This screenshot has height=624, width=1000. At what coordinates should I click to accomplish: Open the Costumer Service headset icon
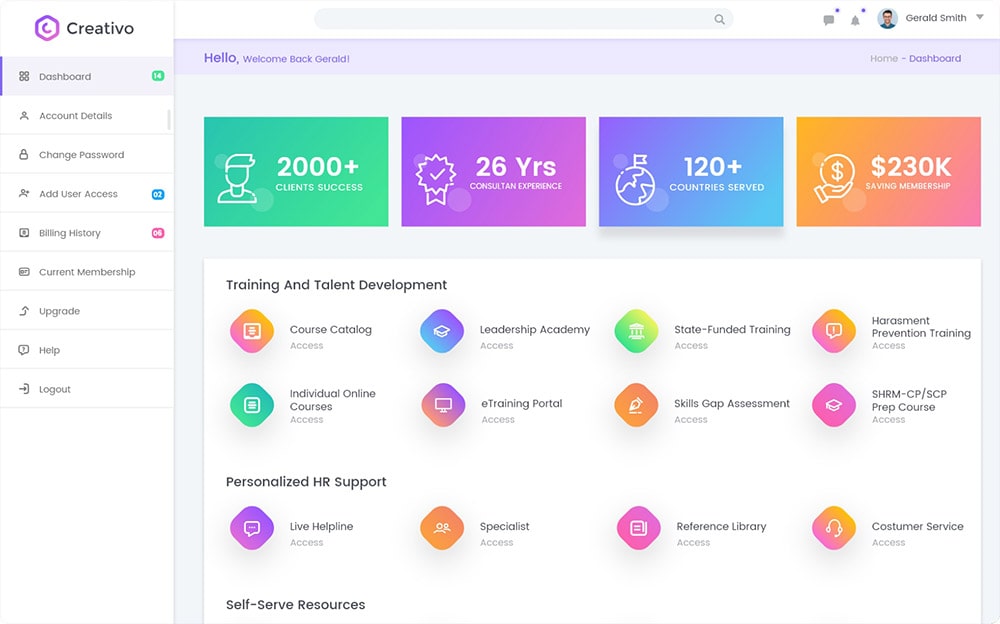(x=833, y=528)
